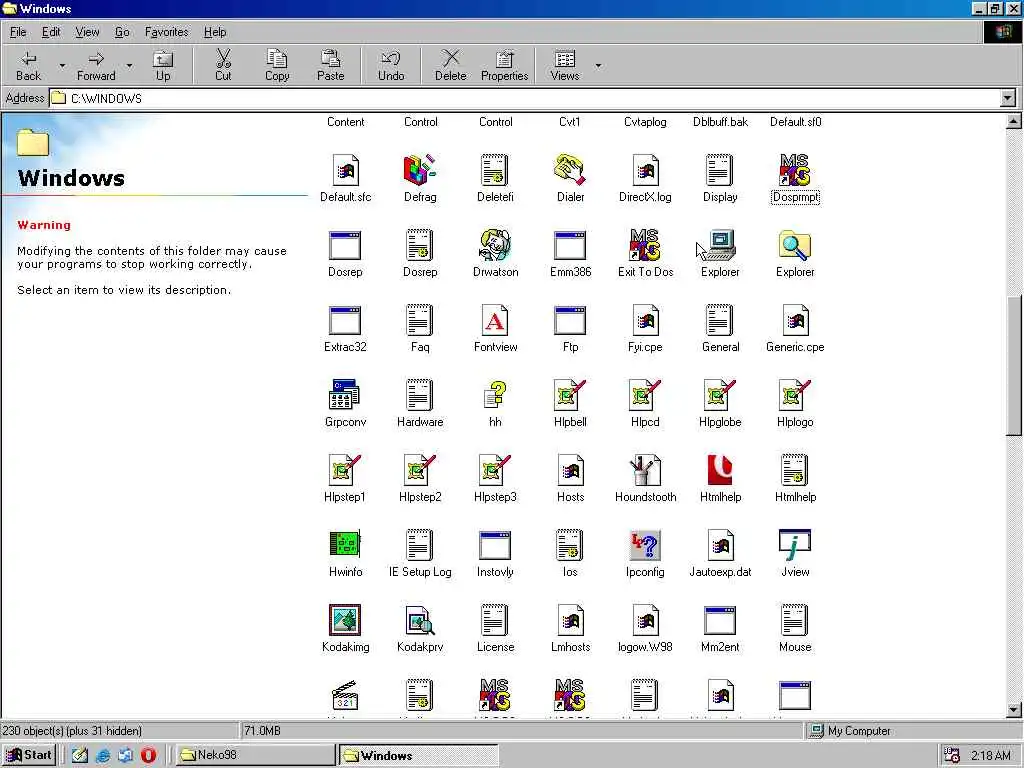Click the Forward toolbar button
Viewport: 1024px width, 768px height.
[x=96, y=66]
